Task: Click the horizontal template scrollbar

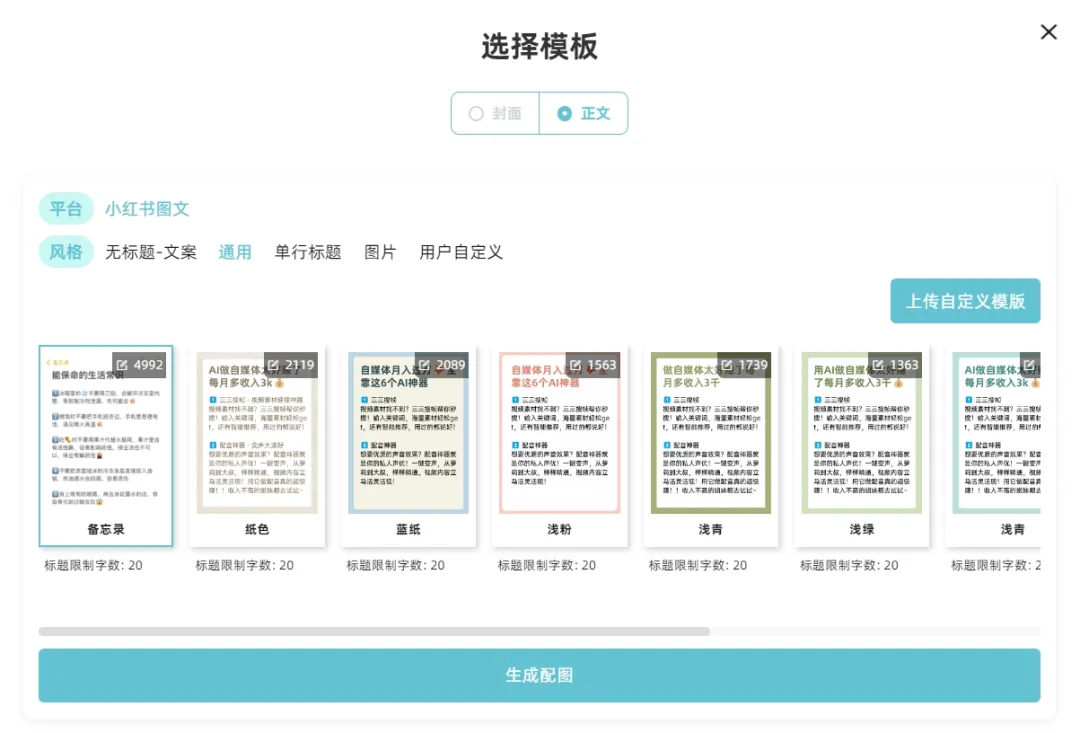Action: coord(374,631)
